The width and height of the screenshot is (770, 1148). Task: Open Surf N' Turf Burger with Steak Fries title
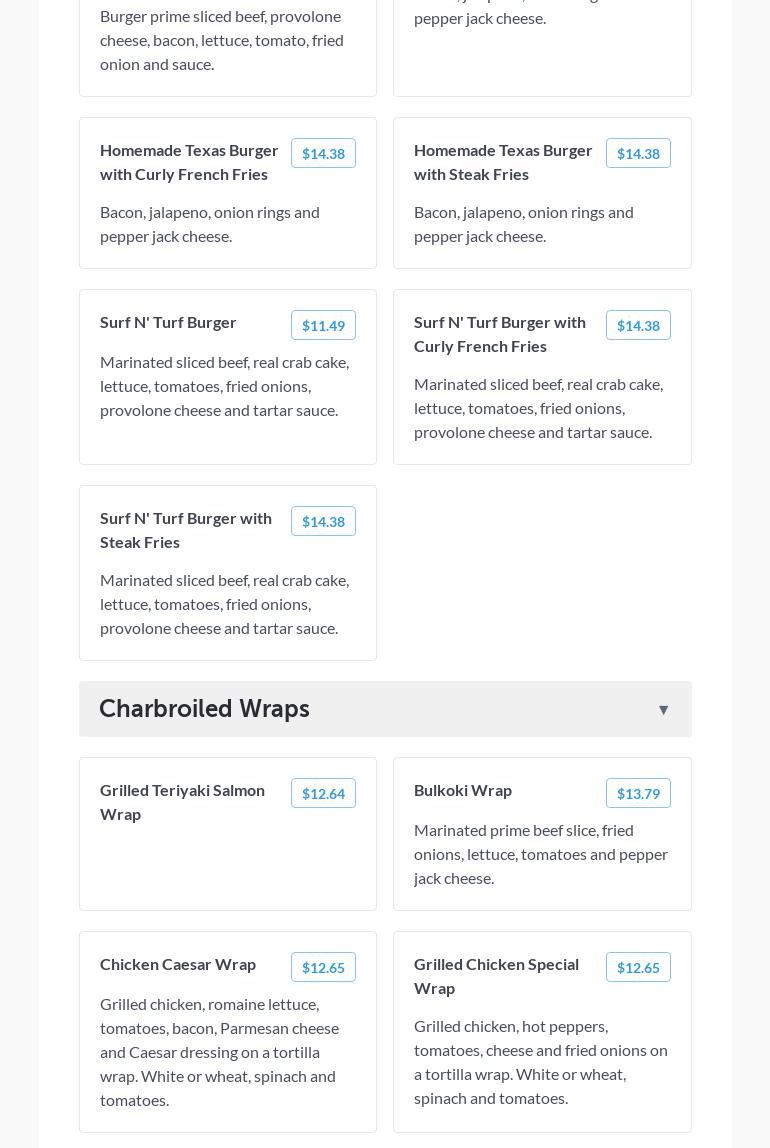186,530
